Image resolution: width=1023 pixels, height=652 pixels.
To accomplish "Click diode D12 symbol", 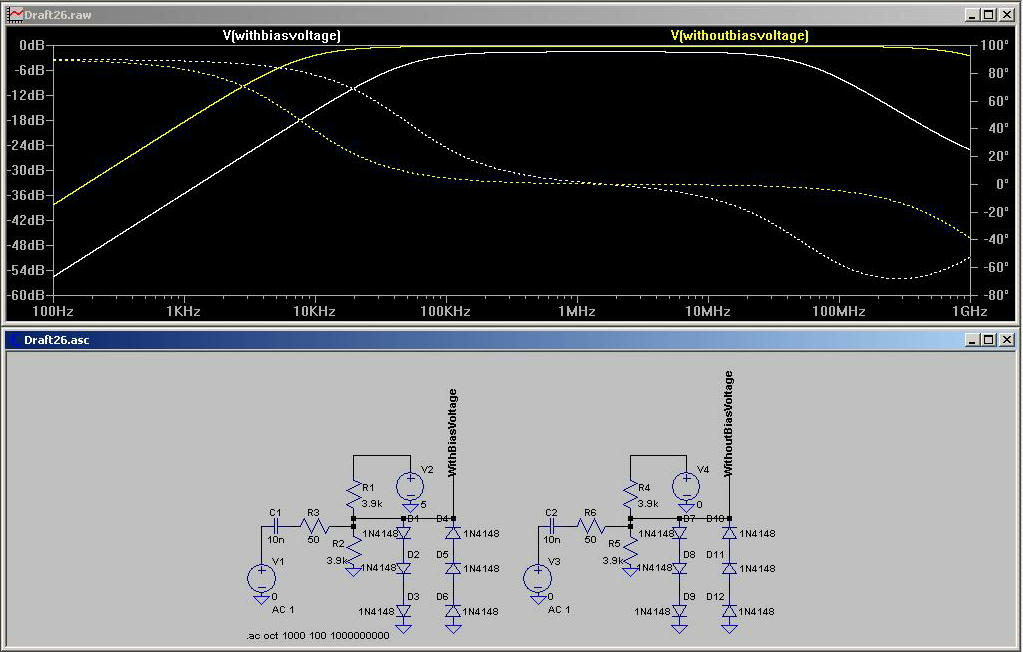I will 729,612.
